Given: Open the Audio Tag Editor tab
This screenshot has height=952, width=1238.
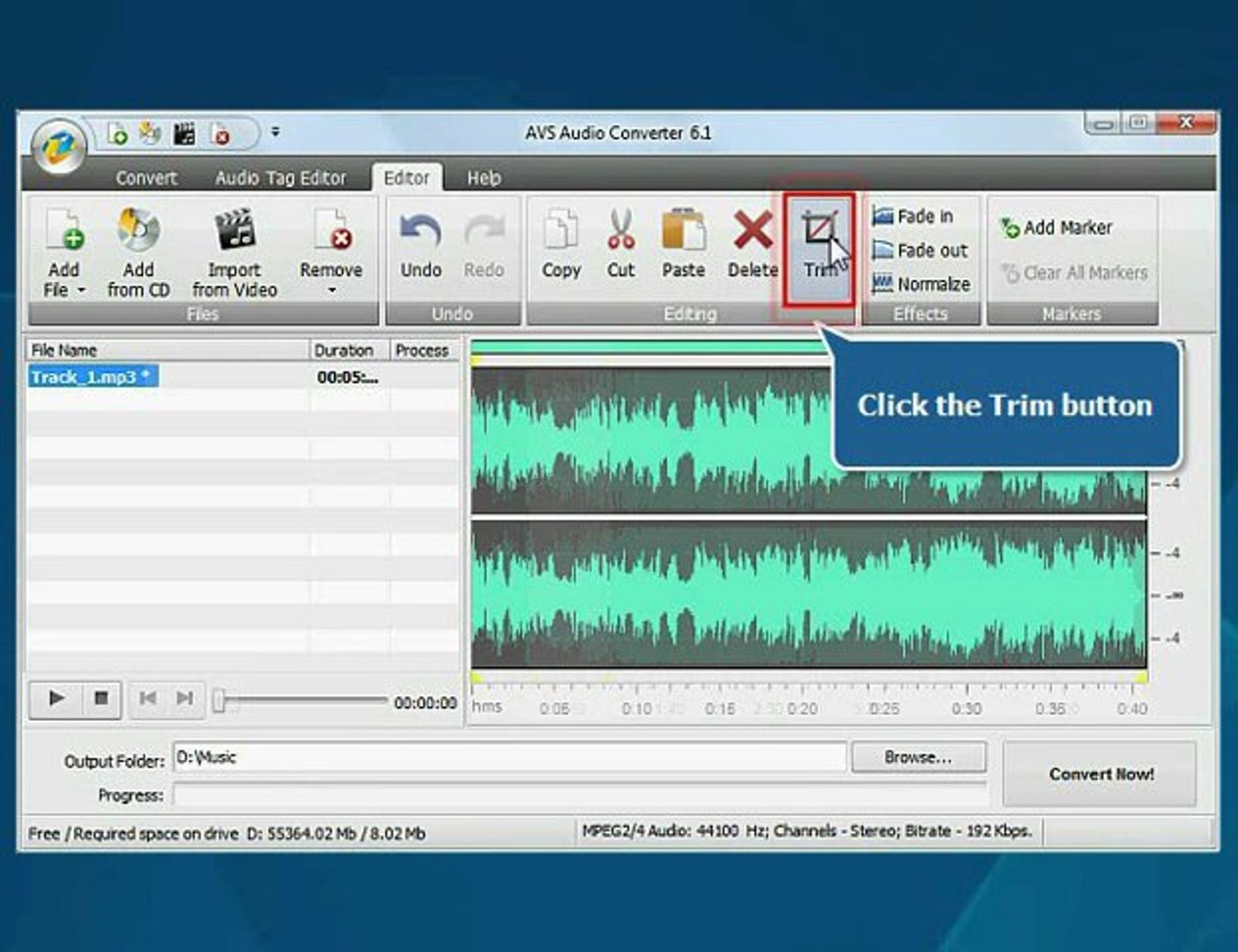Looking at the screenshot, I should [x=280, y=178].
